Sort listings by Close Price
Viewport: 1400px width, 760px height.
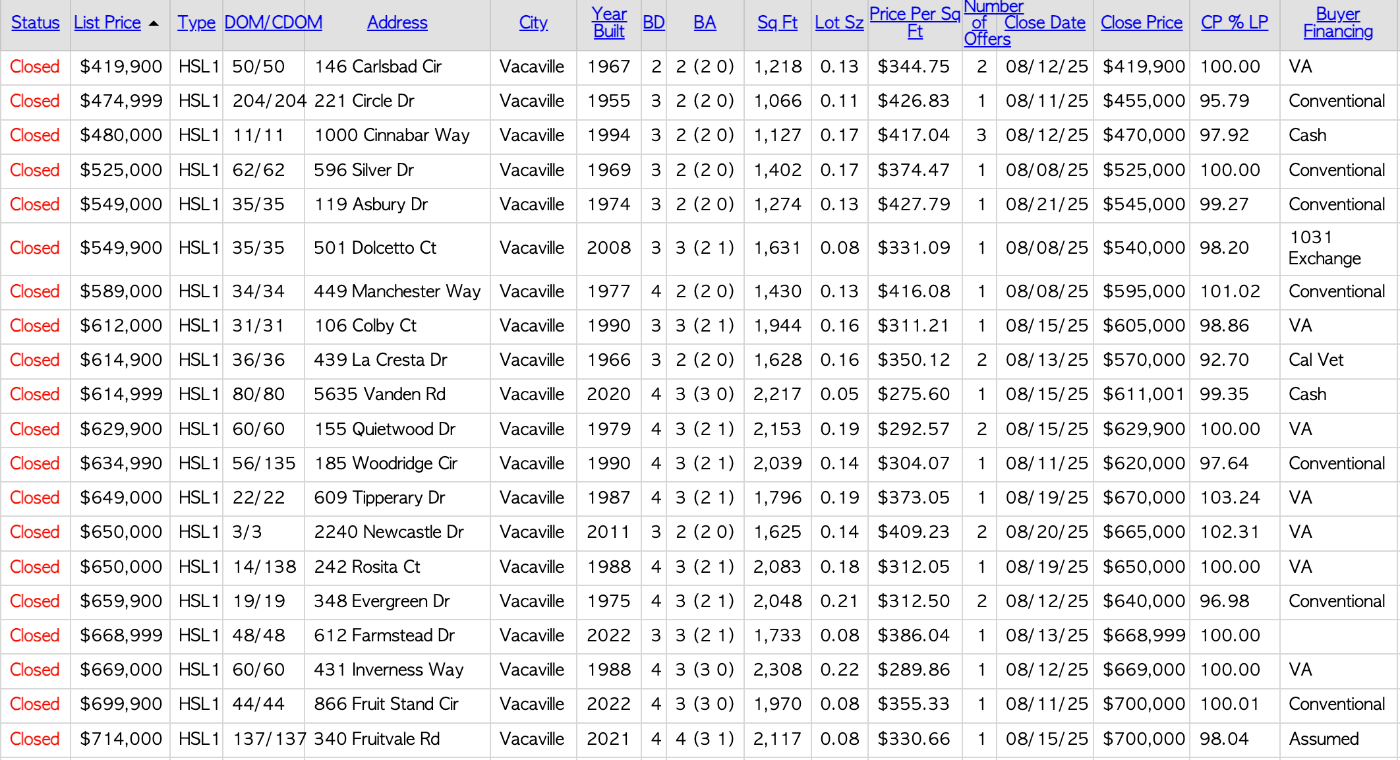tap(1141, 22)
